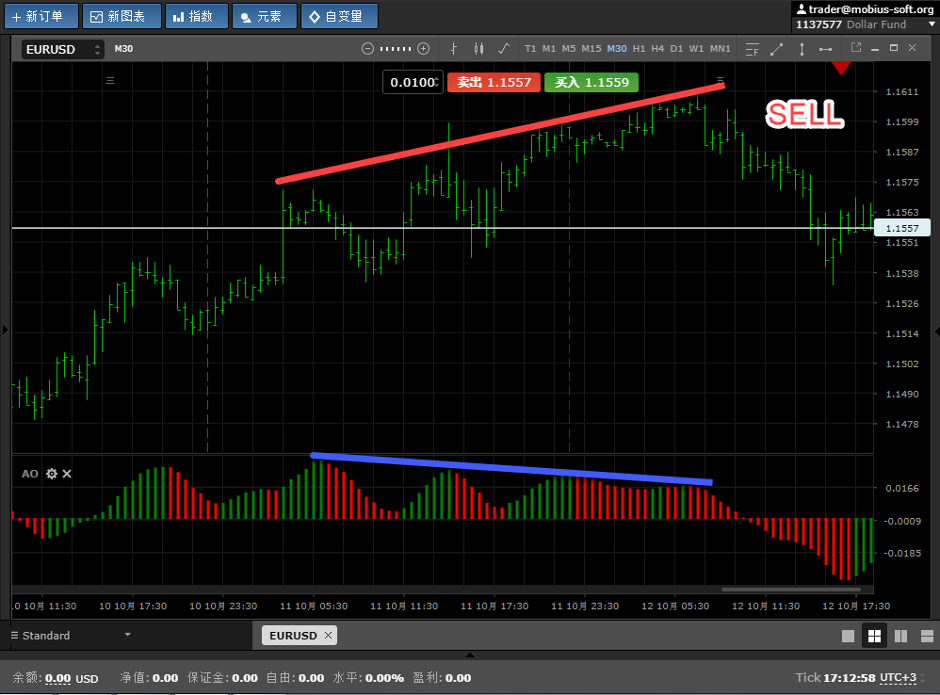Expand the left side panel arrow
This screenshot has width=940, height=695.
5,329
